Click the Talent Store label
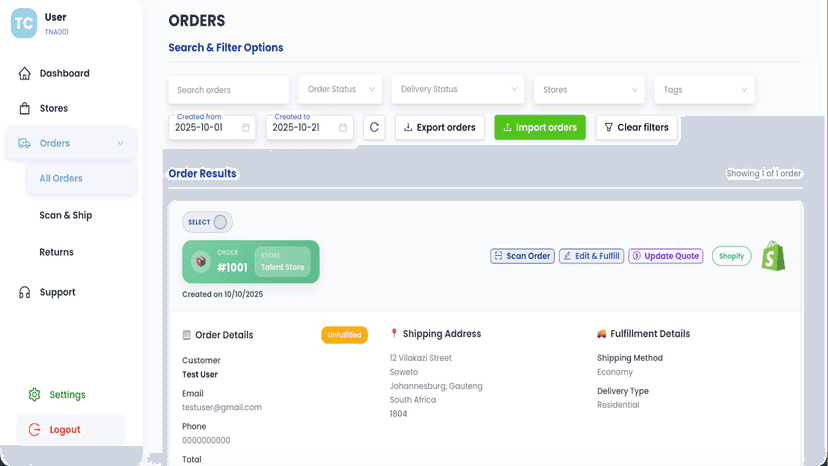 [x=283, y=267]
